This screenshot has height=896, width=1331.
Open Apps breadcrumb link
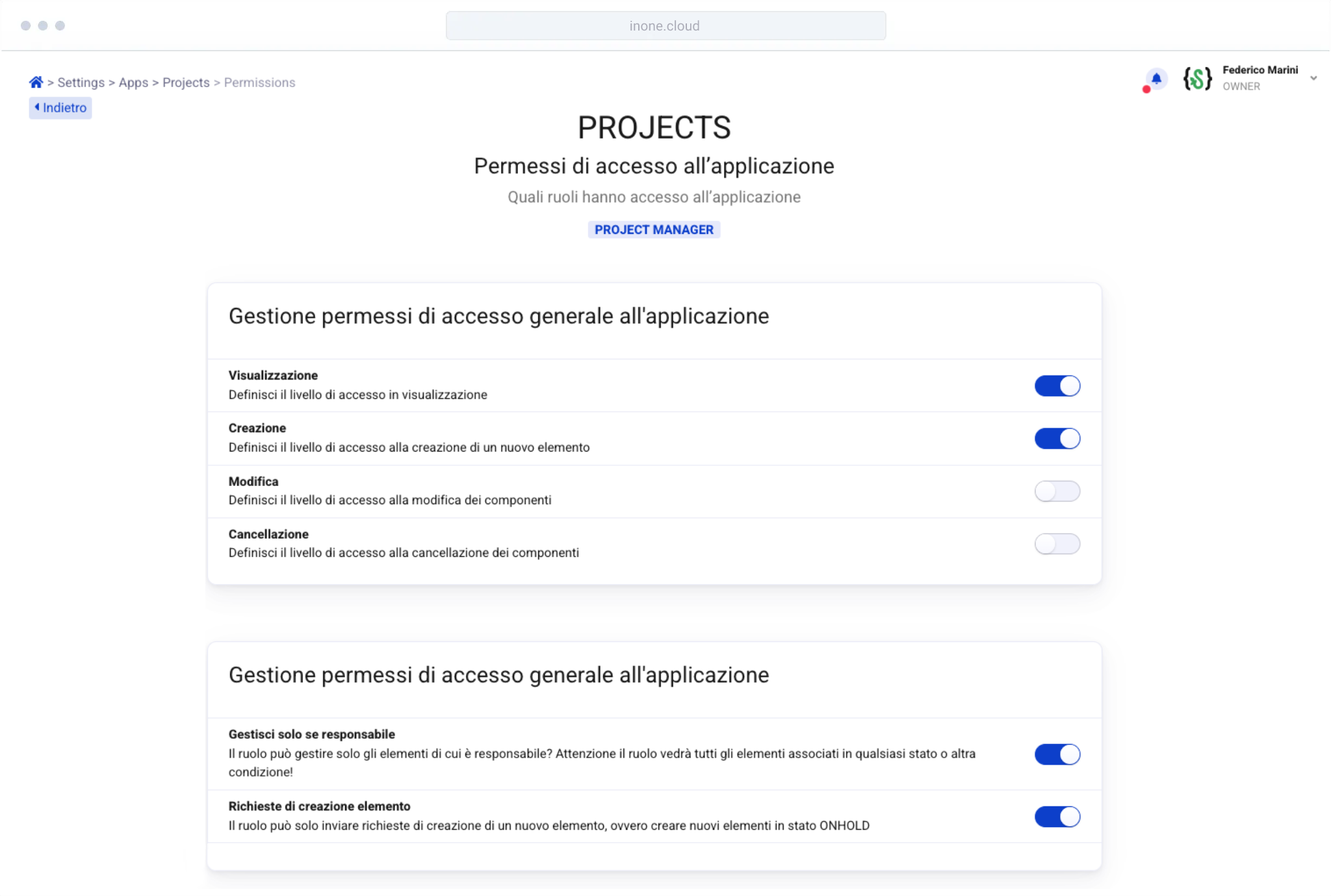pyautogui.click(x=133, y=83)
